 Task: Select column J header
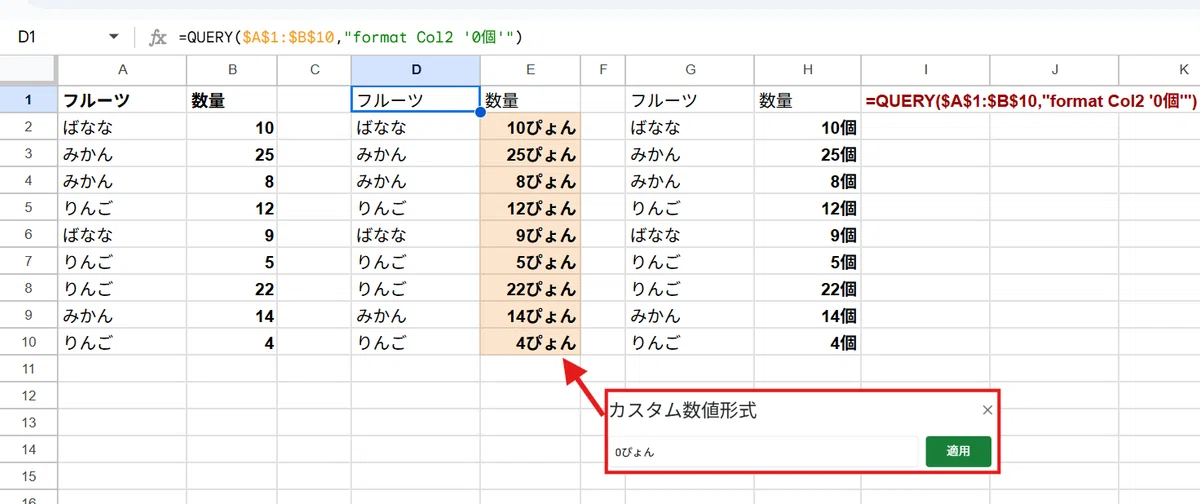pos(1055,69)
